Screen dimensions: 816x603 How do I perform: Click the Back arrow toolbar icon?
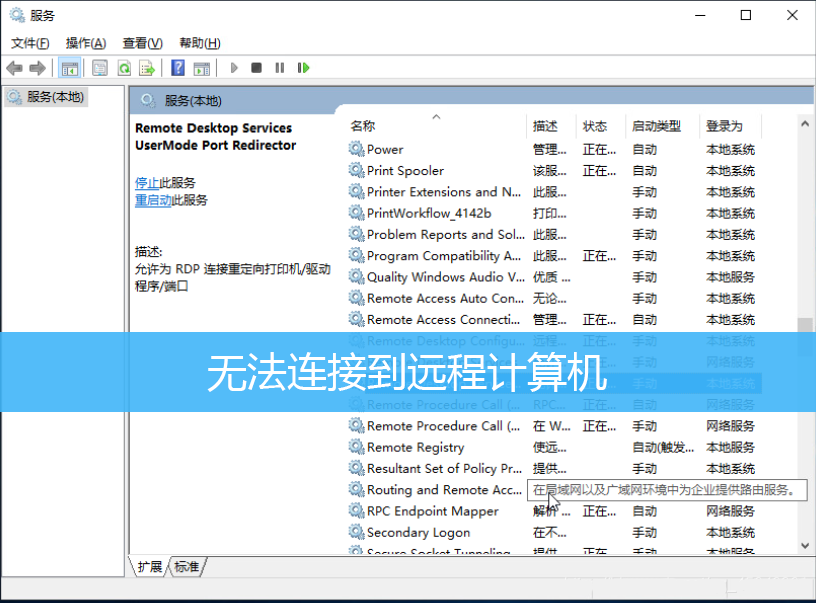[14, 68]
